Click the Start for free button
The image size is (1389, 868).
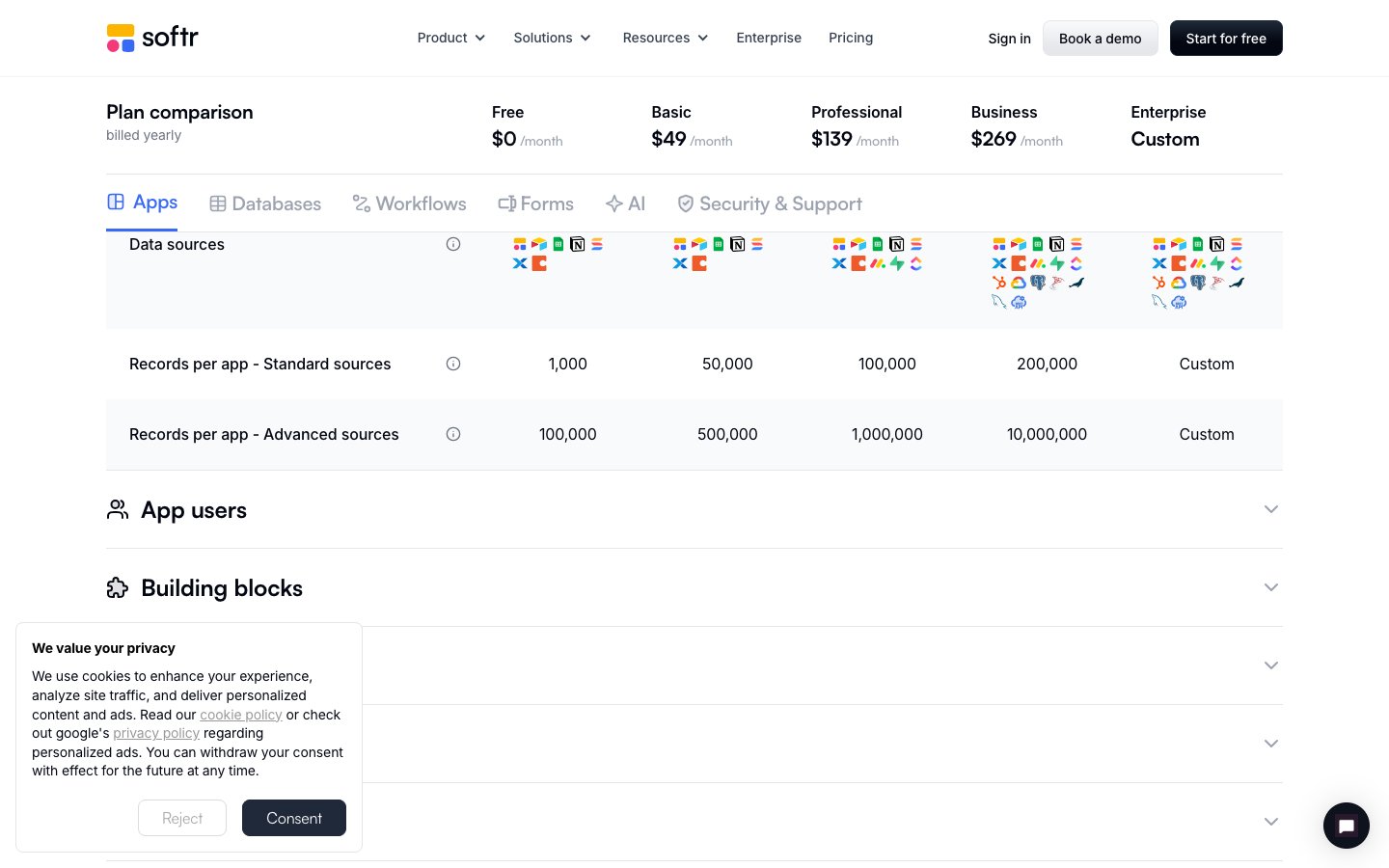1225,39
